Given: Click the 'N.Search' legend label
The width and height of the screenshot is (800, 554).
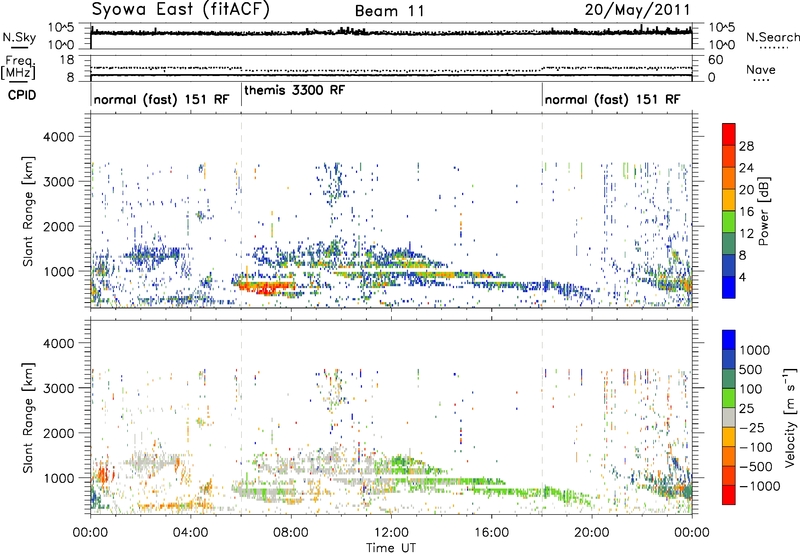Looking at the screenshot, I should [x=773, y=37].
